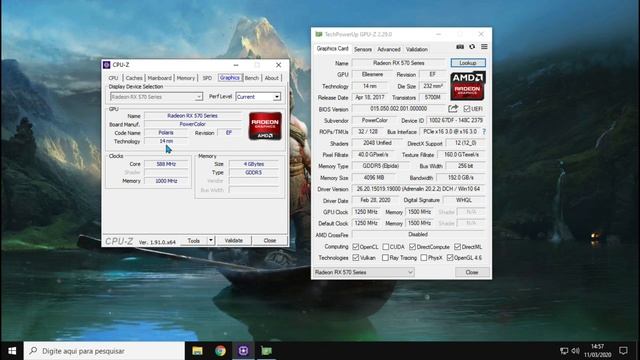Switch to the CPU tab in CPU-Z

(x=113, y=78)
